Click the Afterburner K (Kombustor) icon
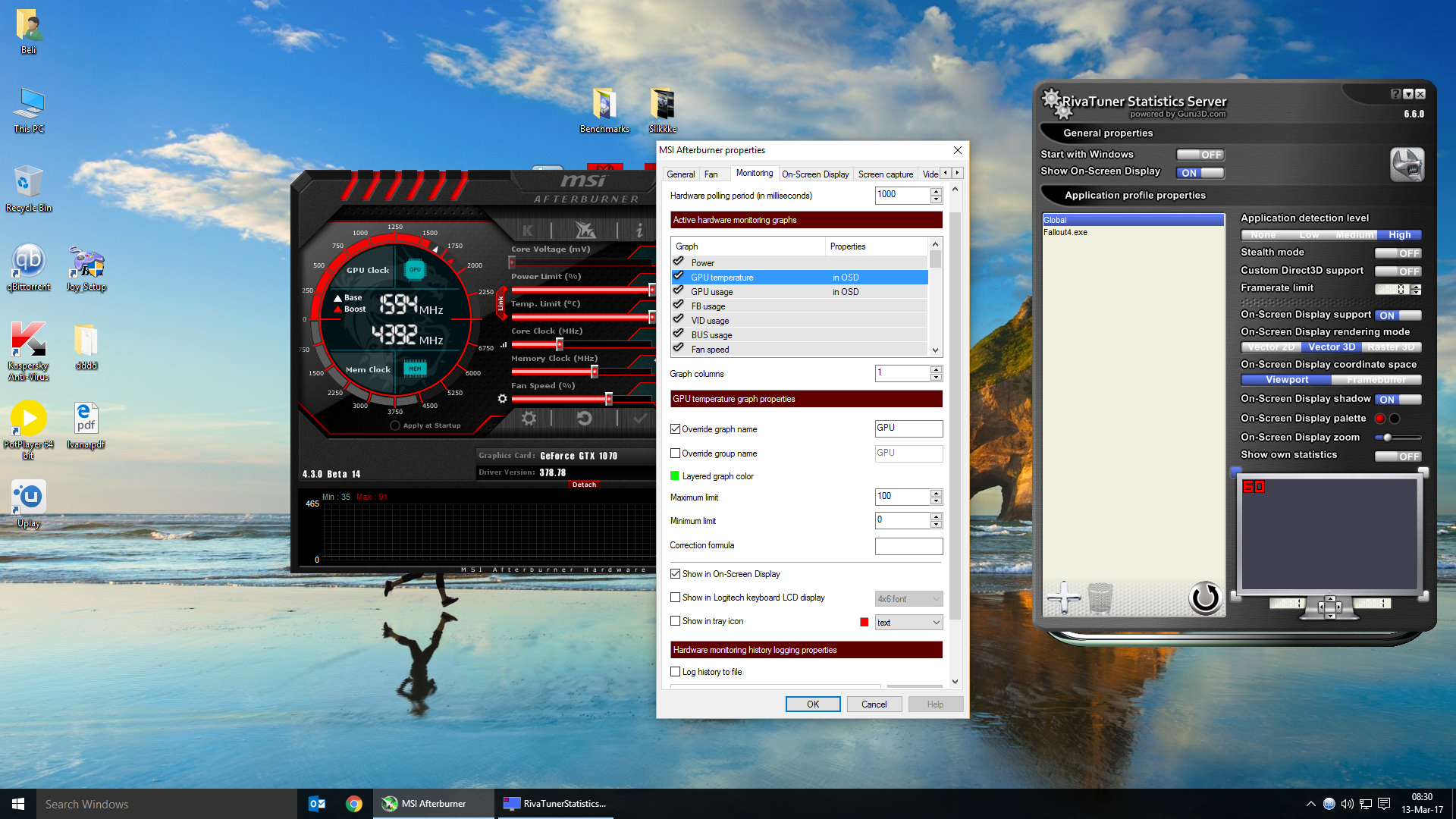Screen dimensions: 1456x819 528,230
